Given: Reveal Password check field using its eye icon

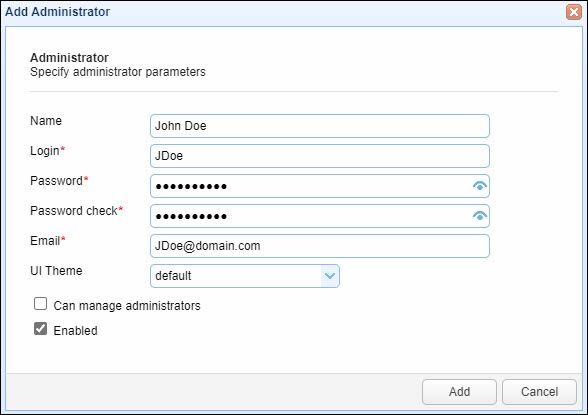Looking at the screenshot, I should (x=480, y=216).
